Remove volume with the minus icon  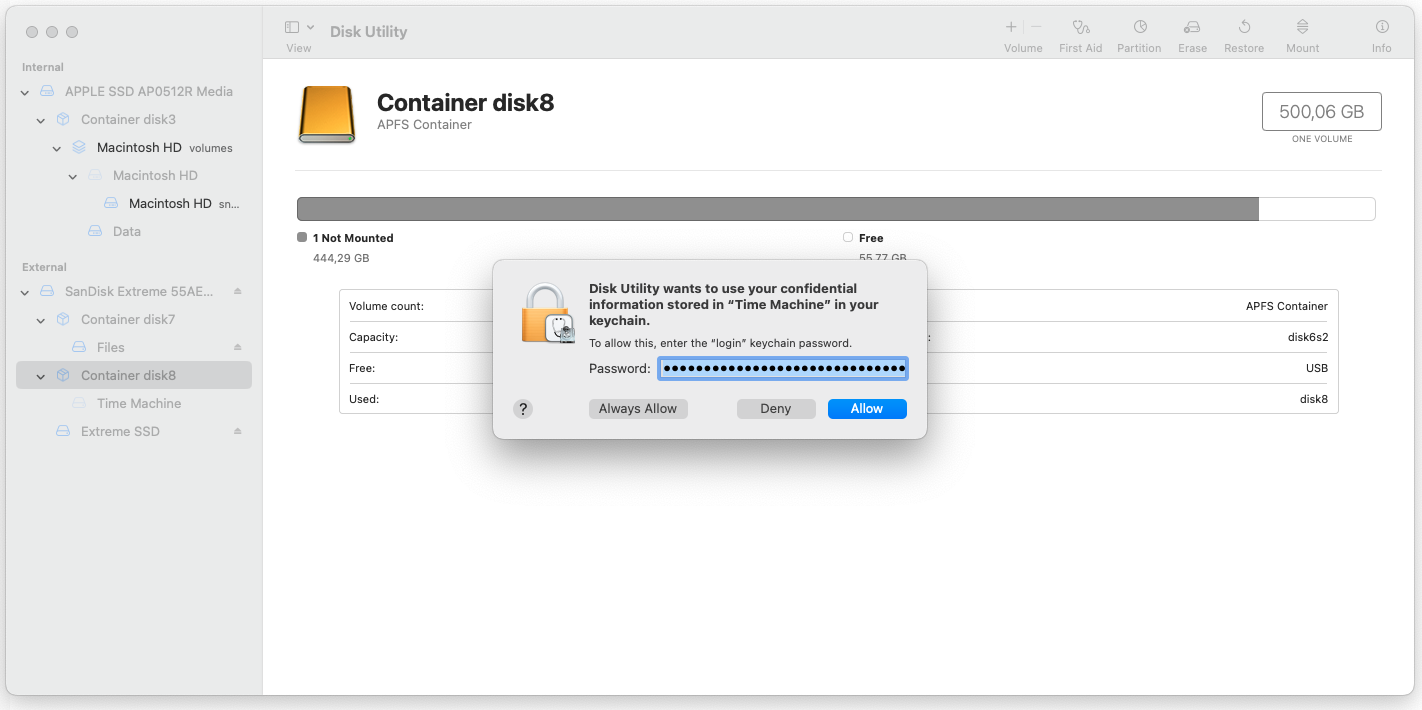pos(1036,27)
